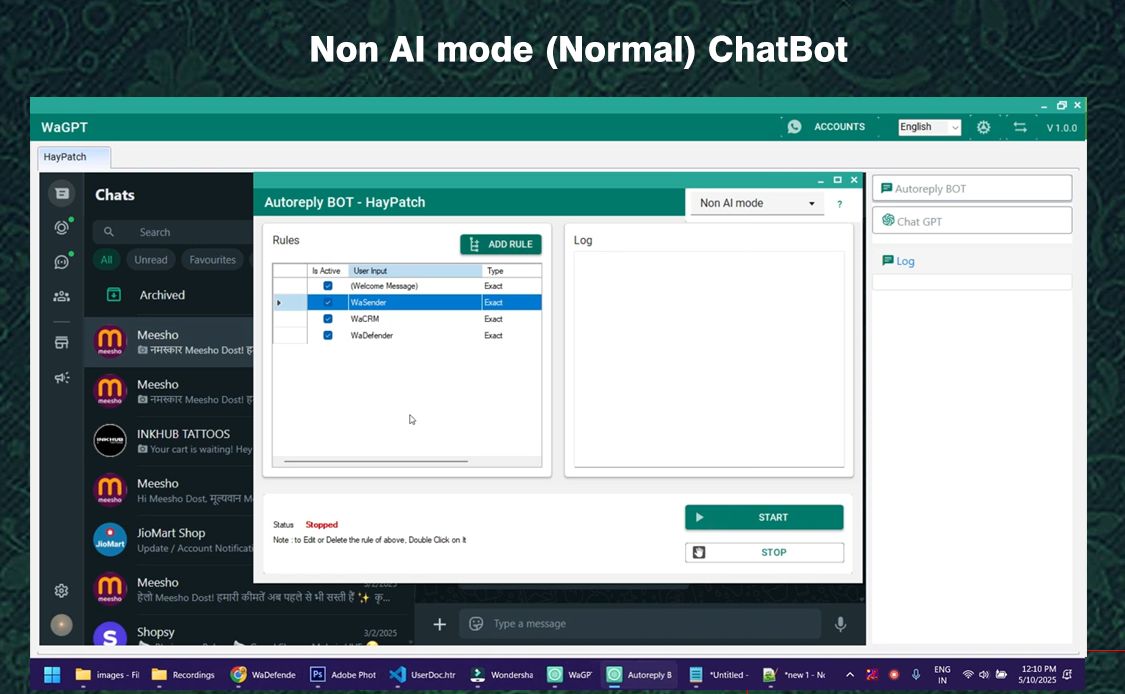Open the Communities icon in sidebar

click(62, 296)
